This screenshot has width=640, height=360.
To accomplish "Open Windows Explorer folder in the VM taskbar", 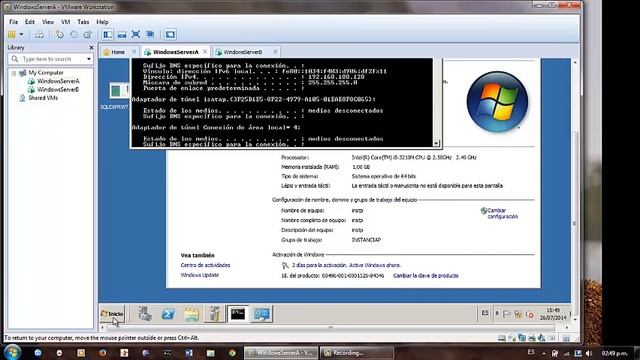I will 191,313.
